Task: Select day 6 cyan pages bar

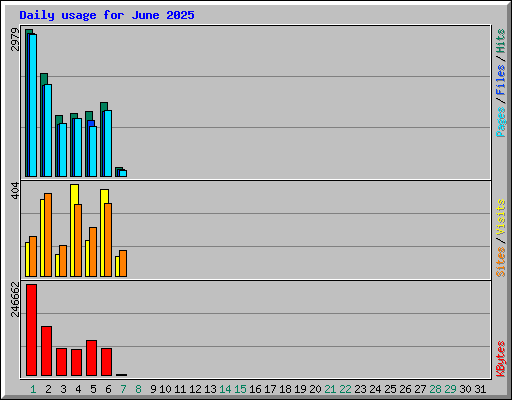Action: pyautogui.click(x=108, y=144)
